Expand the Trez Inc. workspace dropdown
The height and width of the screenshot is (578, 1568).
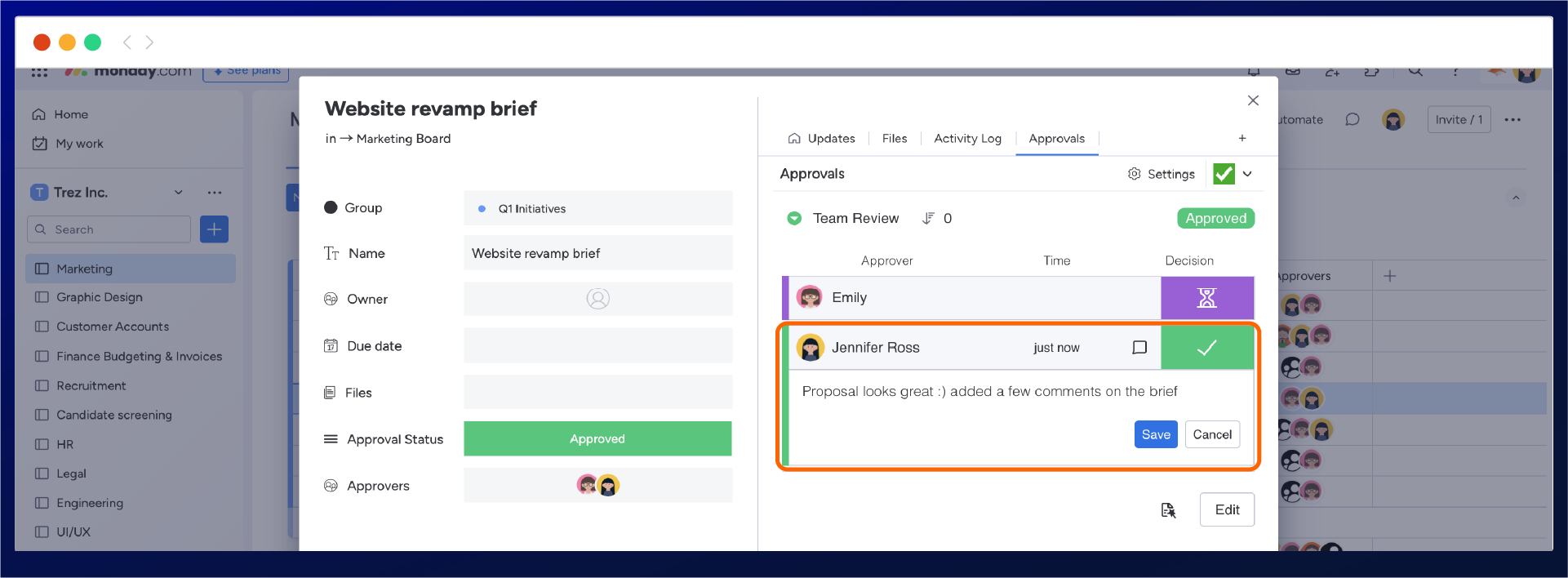178,193
